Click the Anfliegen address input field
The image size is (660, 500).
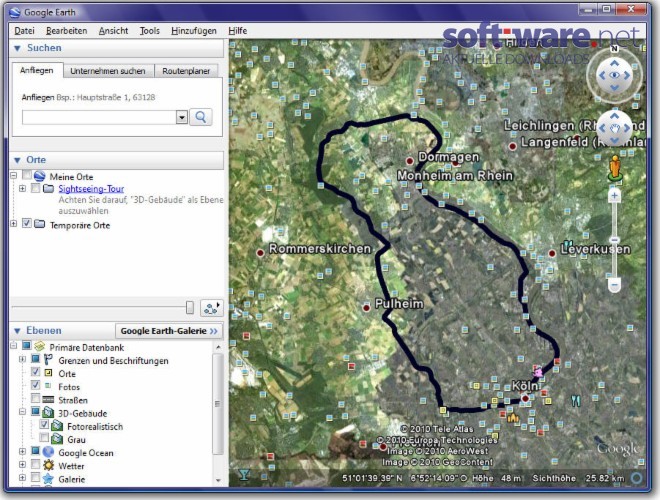[99, 117]
